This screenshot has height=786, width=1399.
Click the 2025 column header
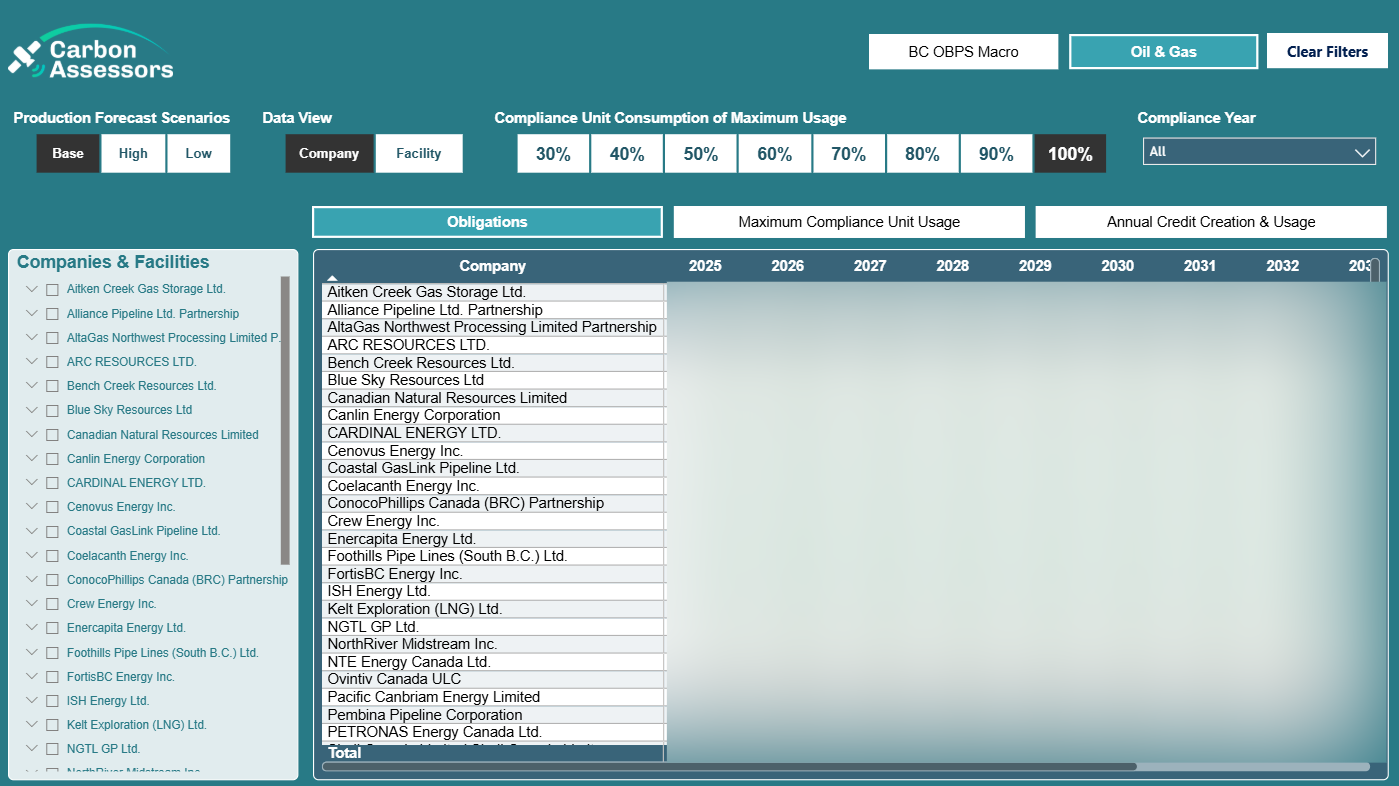tap(705, 266)
